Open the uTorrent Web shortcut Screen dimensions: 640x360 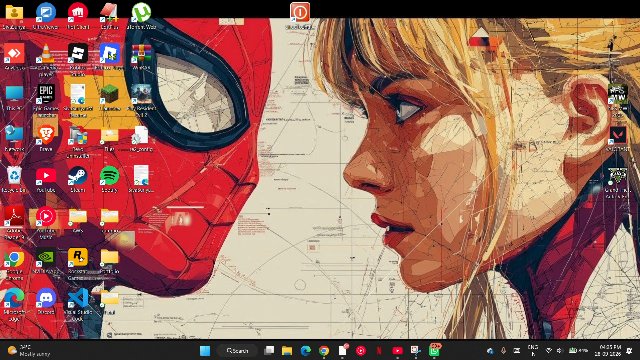point(141,13)
